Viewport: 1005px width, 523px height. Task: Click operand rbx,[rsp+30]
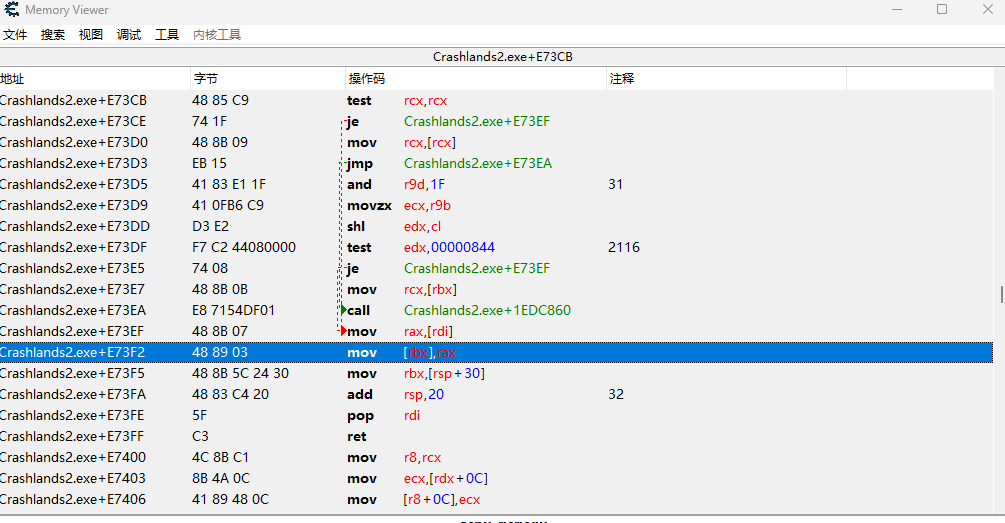point(444,374)
